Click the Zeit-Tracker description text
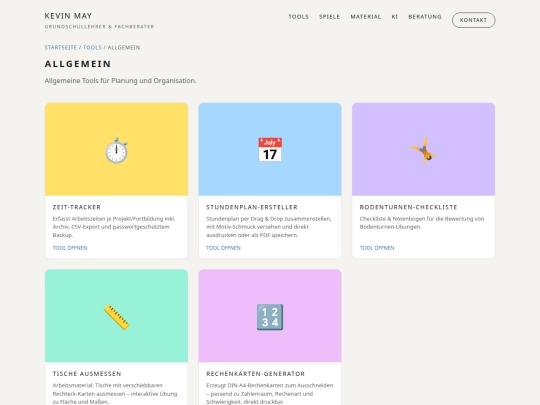The width and height of the screenshot is (540, 405). coord(114,227)
